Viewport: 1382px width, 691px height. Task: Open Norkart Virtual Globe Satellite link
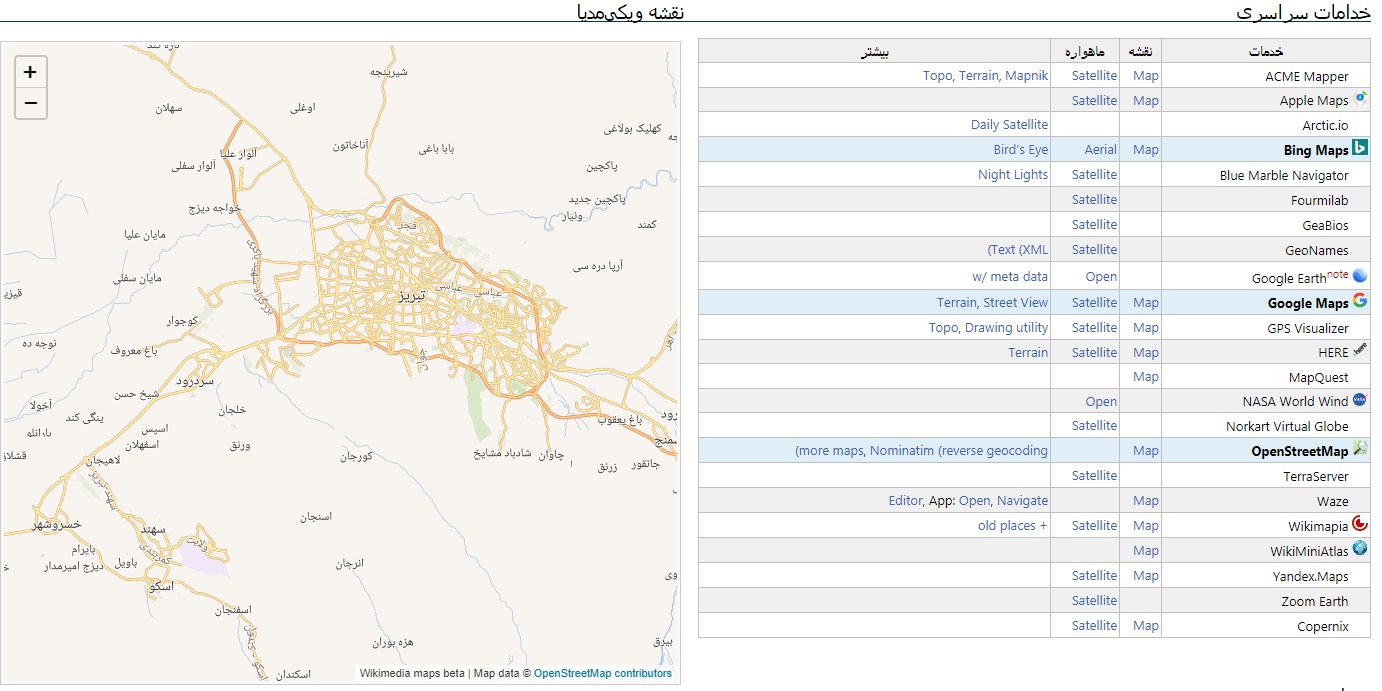coord(1094,426)
